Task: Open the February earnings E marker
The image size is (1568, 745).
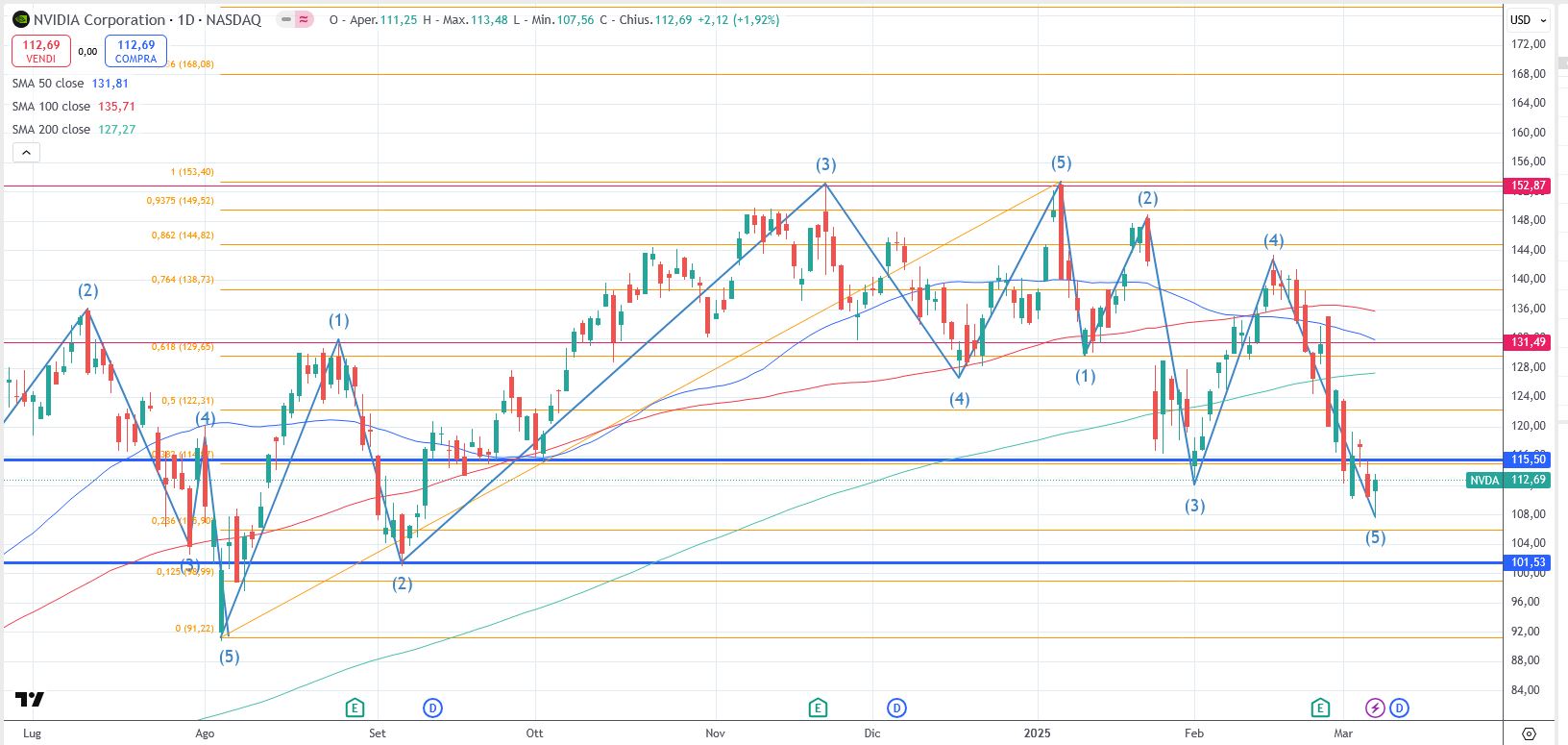Action: [x=1320, y=708]
